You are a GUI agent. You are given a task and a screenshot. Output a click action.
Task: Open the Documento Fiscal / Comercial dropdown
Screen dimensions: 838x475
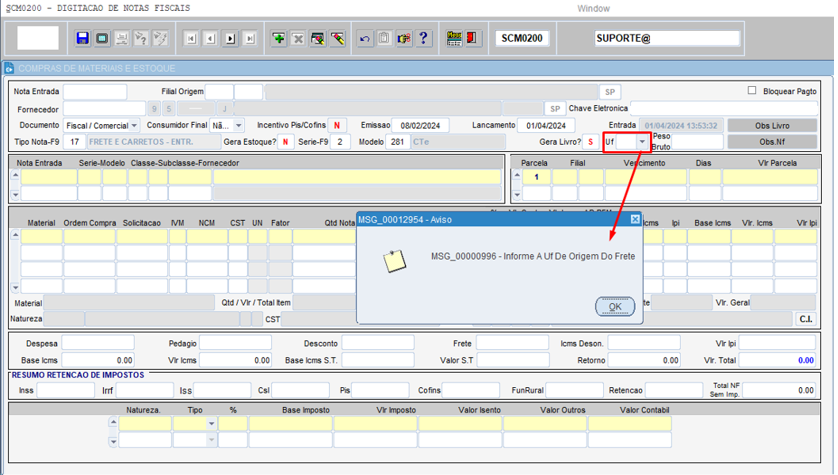pos(134,126)
